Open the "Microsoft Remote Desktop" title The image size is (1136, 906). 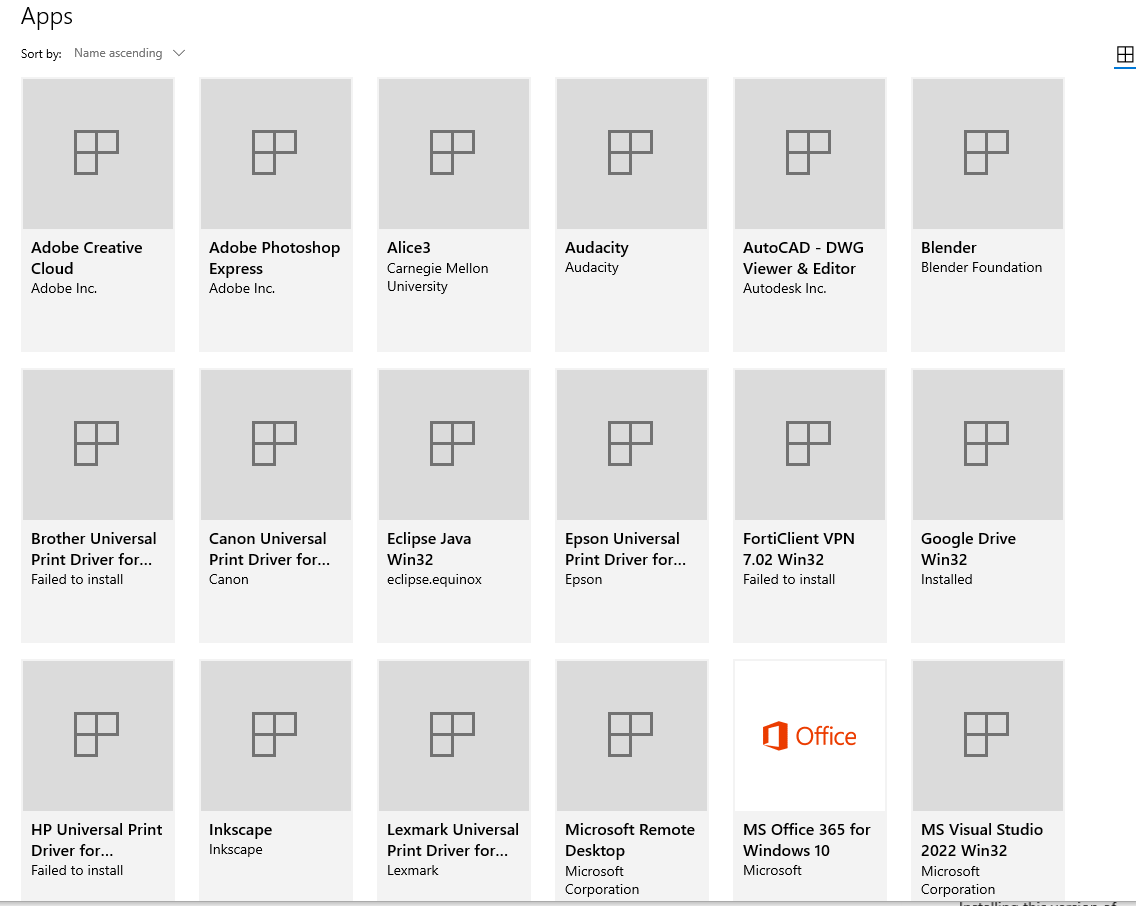[x=630, y=840]
